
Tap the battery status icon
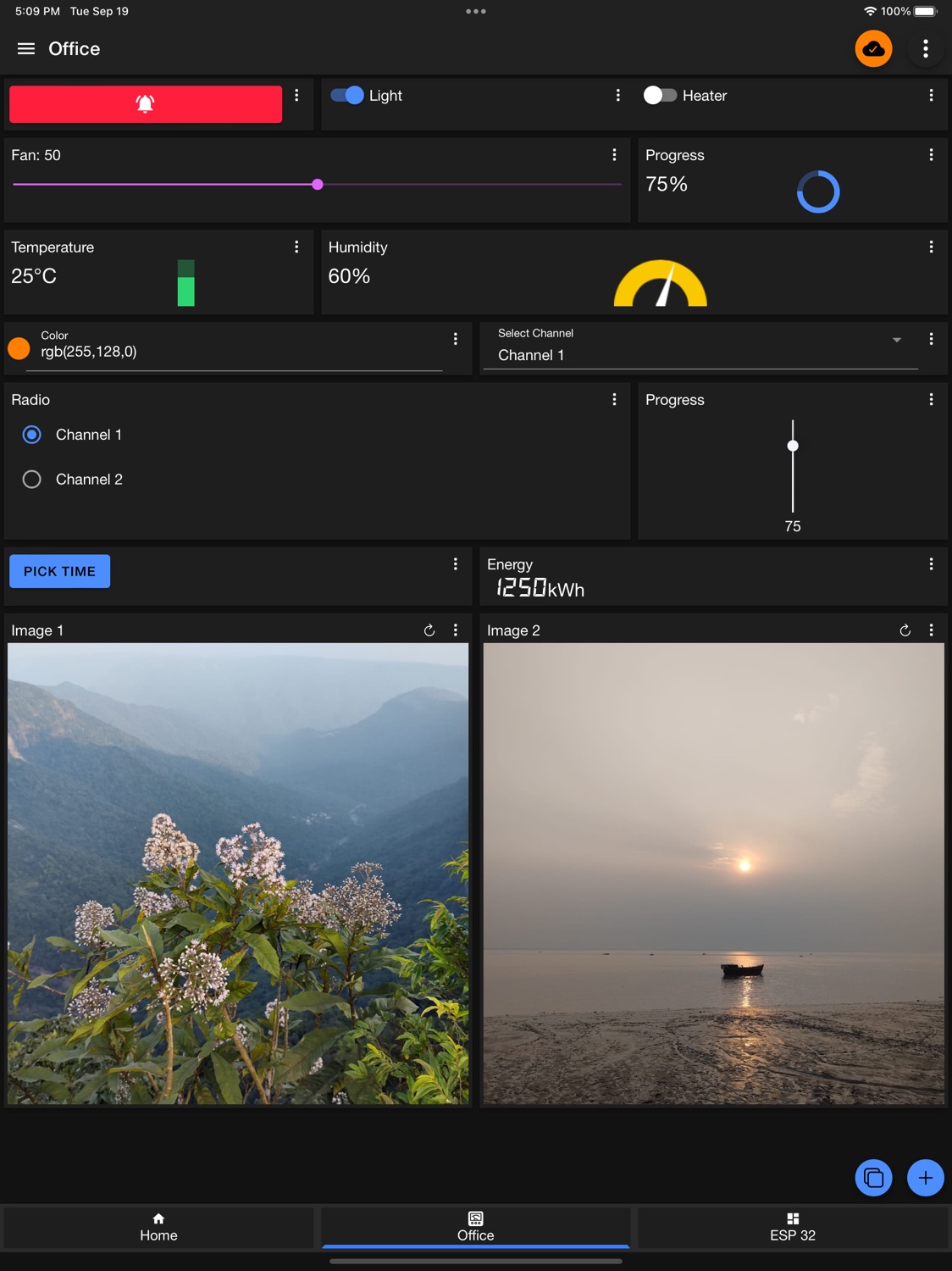[x=926, y=11]
